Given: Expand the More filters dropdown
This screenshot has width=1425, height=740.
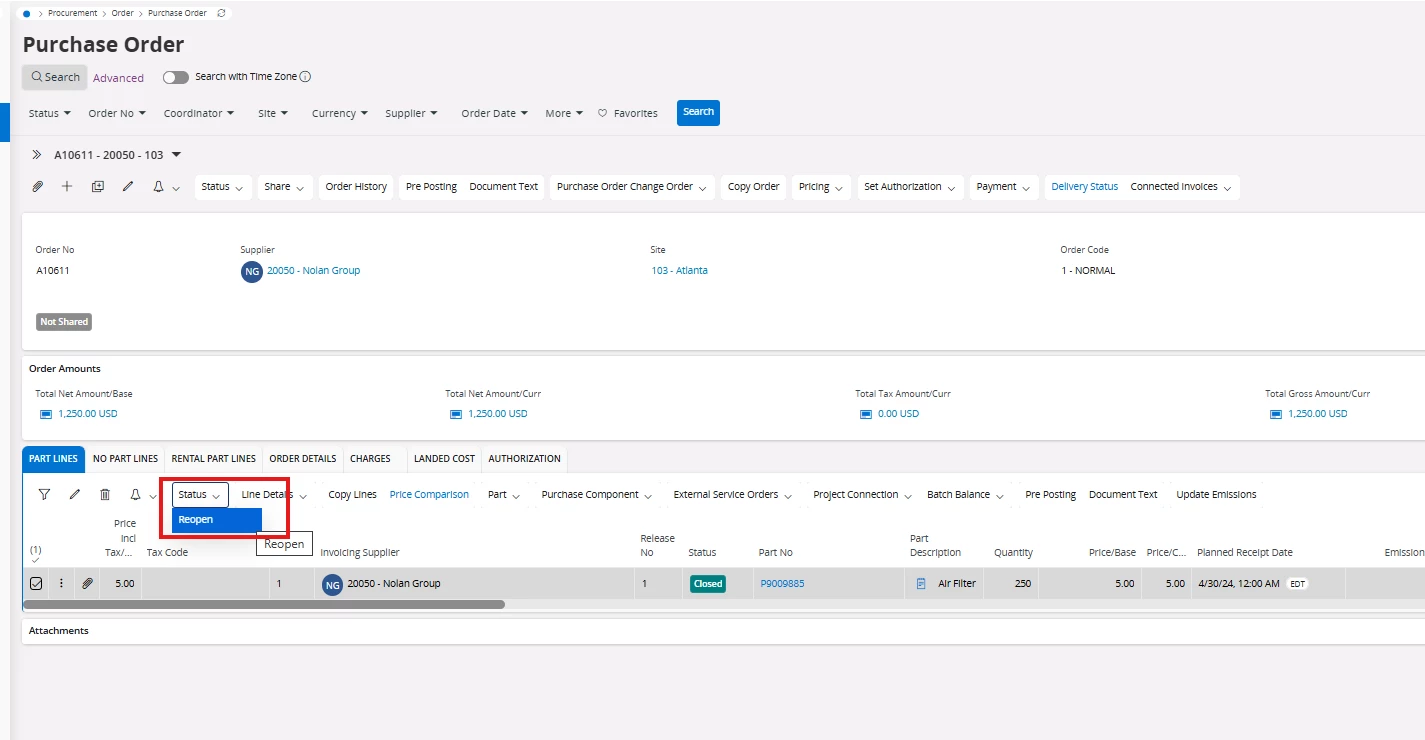Looking at the screenshot, I should pyautogui.click(x=564, y=114).
